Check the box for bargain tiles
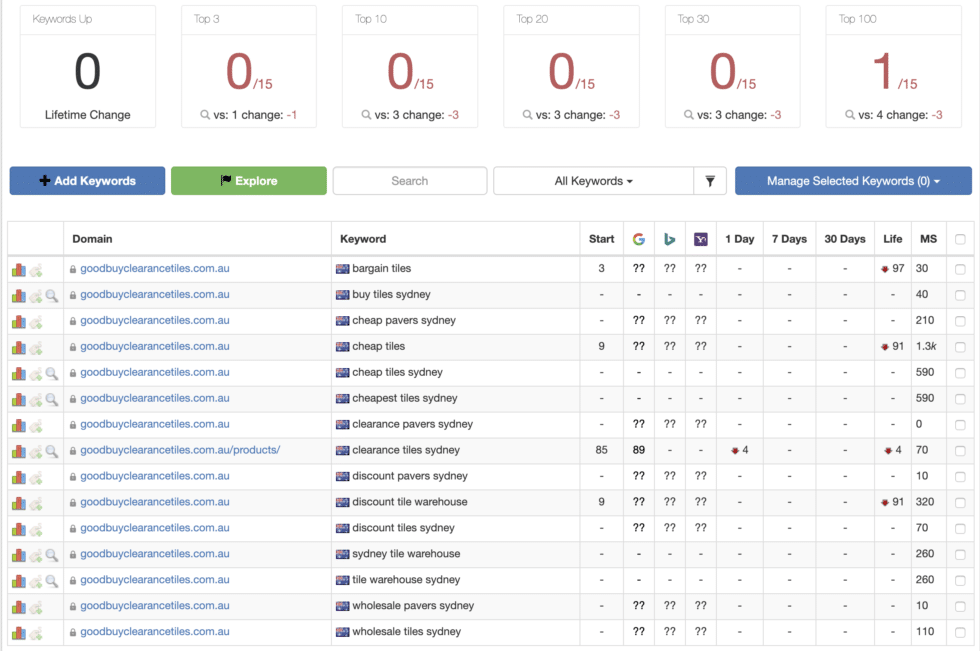Viewport: 980px width, 651px height. 960,269
